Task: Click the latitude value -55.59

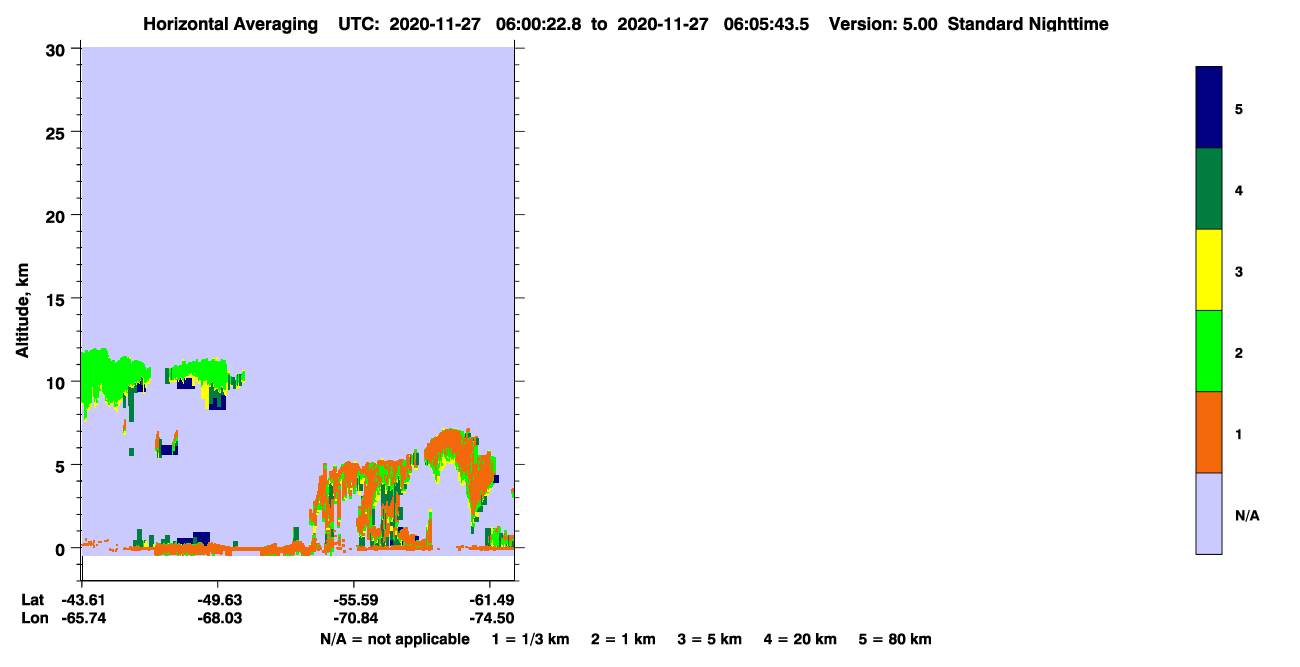Action: (x=354, y=600)
